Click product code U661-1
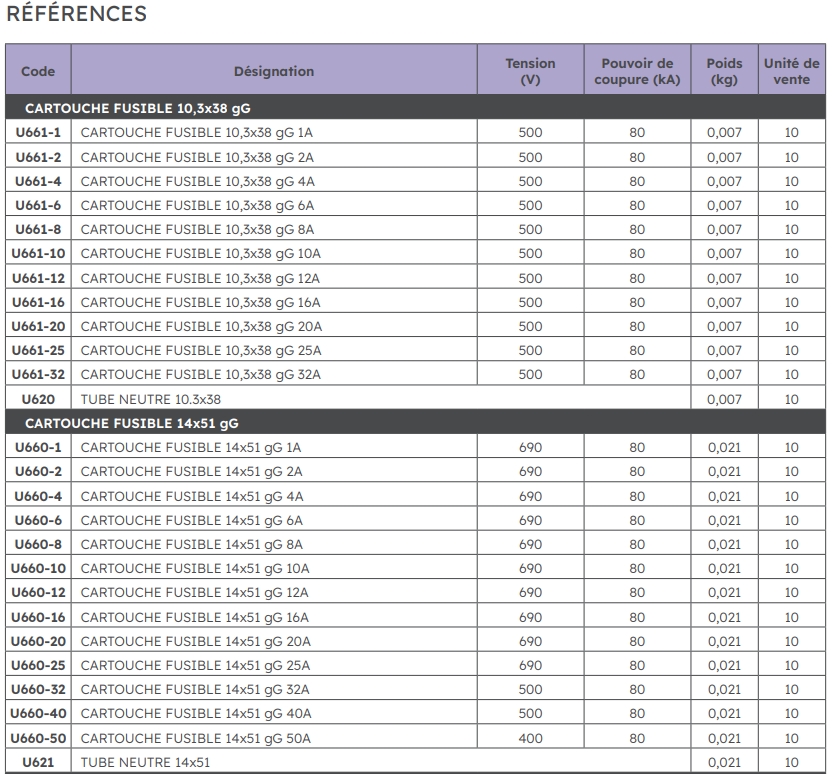The height and width of the screenshot is (774, 832). tap(39, 133)
